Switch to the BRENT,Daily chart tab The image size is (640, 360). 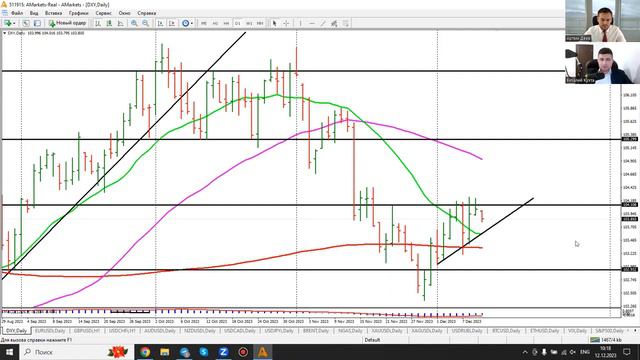click(x=316, y=331)
